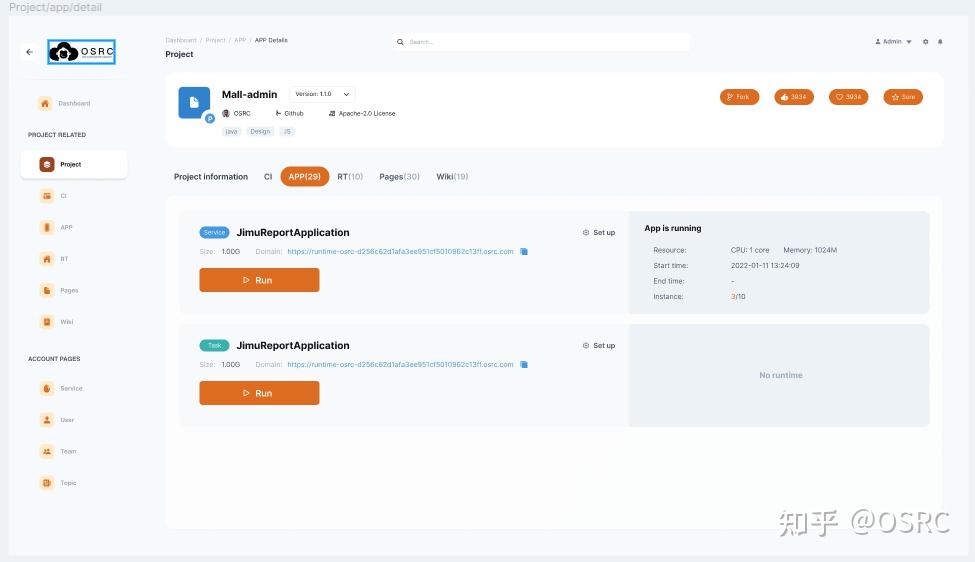
Task: Open the Team sidebar item
Action: [58, 451]
